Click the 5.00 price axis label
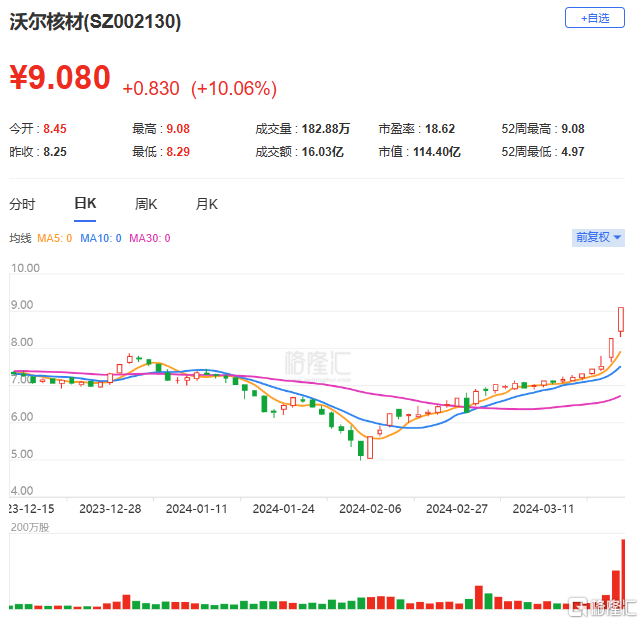This screenshot has height=624, width=643. tap(22, 454)
